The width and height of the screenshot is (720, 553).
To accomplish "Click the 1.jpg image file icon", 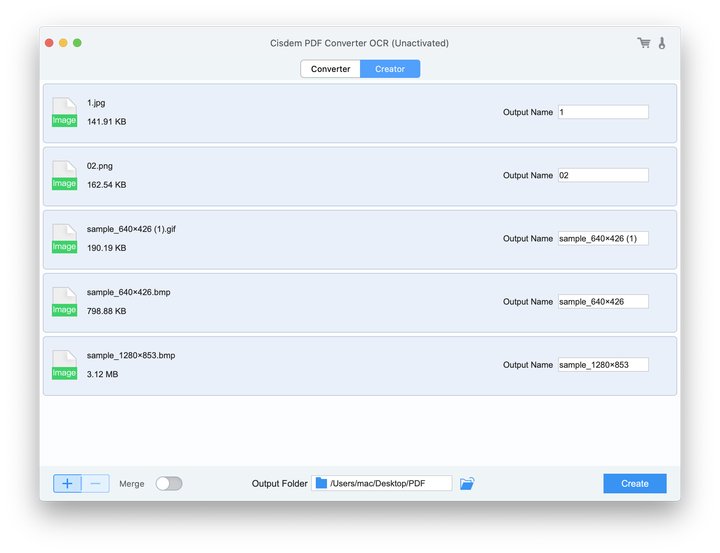I will [x=64, y=112].
